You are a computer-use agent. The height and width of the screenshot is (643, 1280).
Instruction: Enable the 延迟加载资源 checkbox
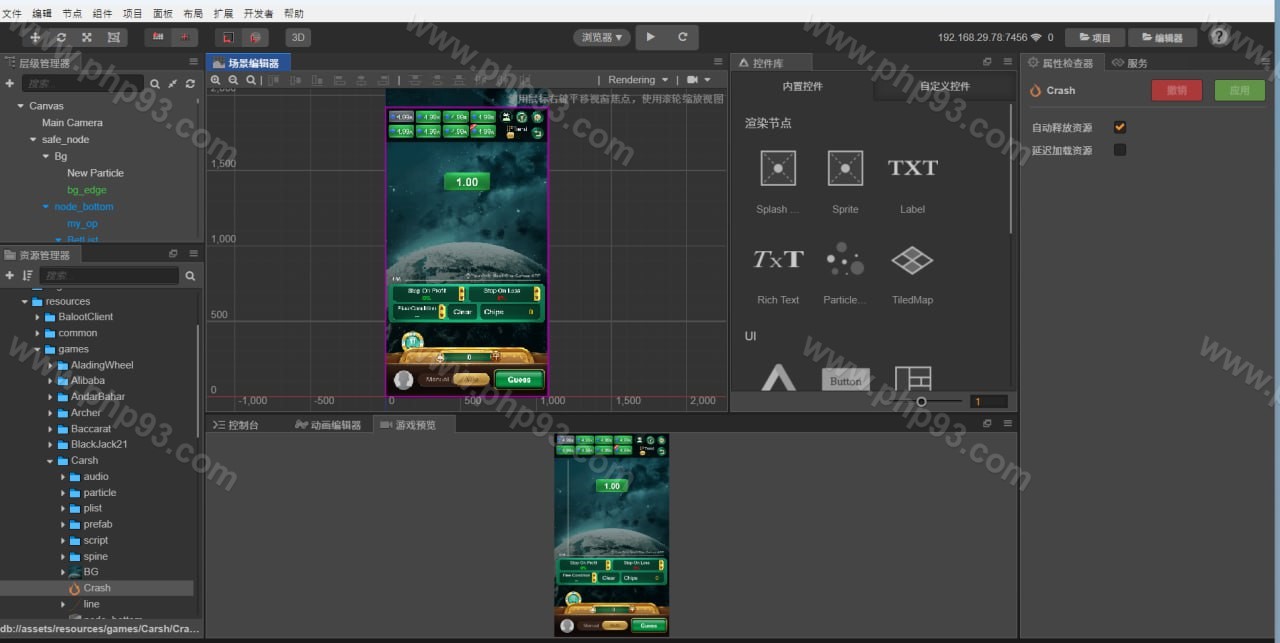click(x=1120, y=150)
